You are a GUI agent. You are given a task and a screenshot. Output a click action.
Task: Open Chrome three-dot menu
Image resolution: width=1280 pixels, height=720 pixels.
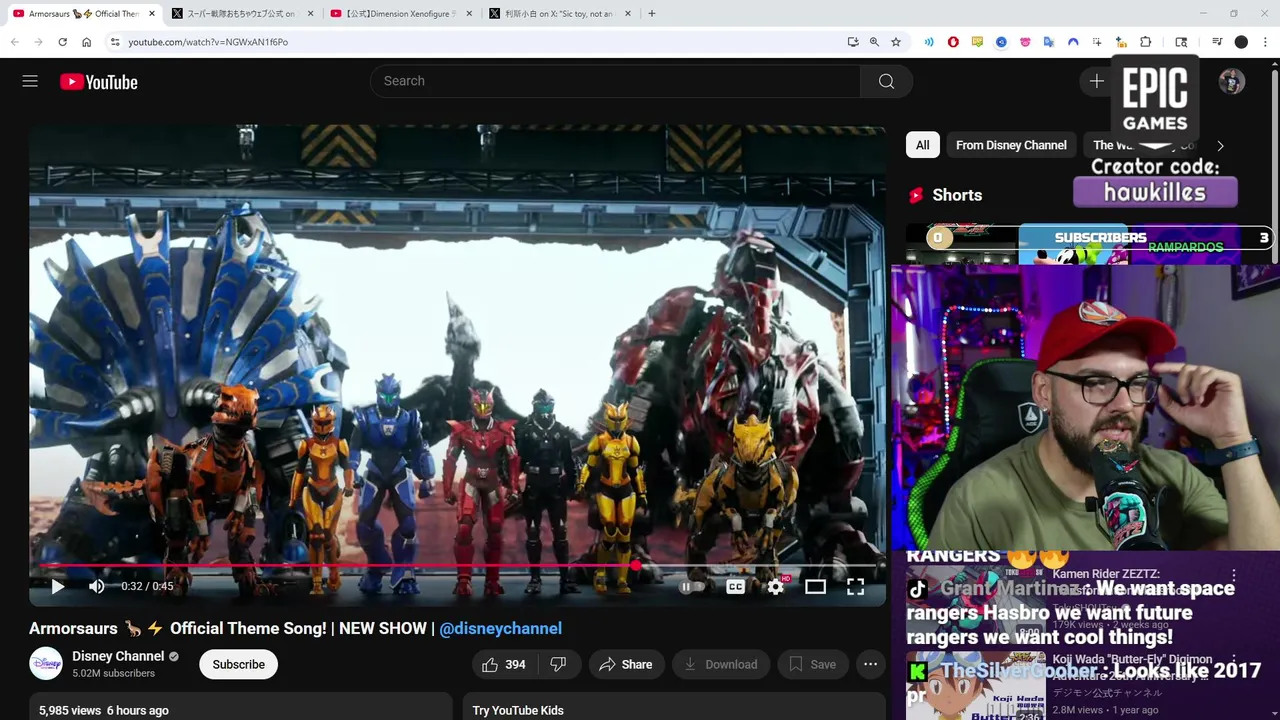[x=1265, y=42]
